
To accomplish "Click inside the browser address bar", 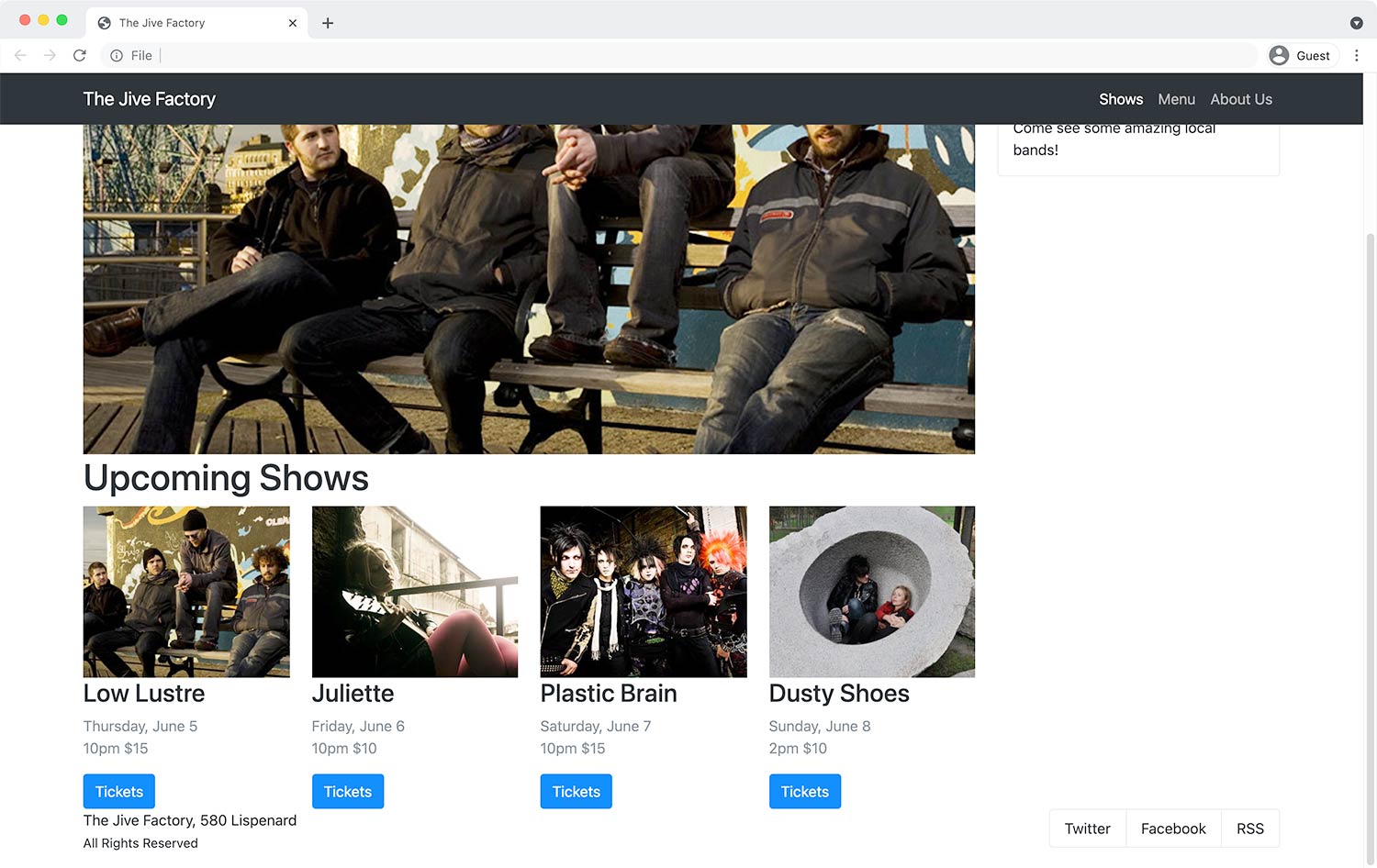I will pyautogui.click(x=551, y=55).
